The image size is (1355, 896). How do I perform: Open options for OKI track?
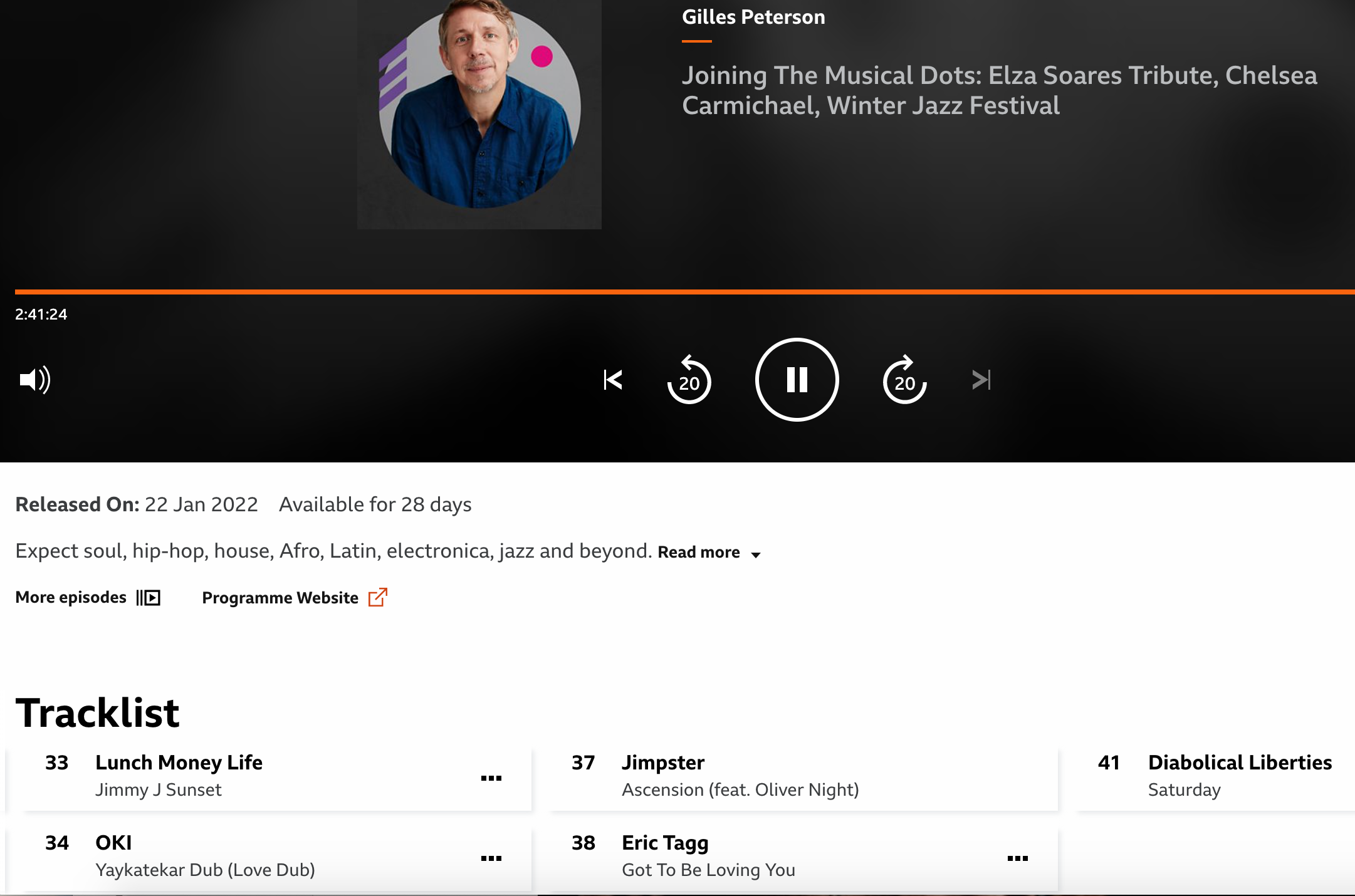[x=491, y=858]
